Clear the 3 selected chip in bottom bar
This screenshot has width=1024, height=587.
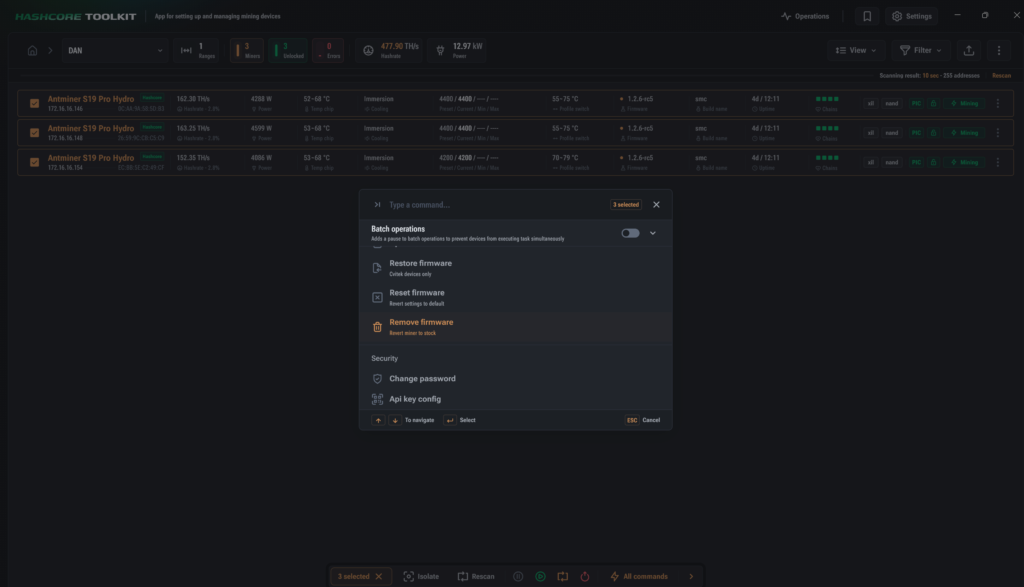[x=379, y=577]
